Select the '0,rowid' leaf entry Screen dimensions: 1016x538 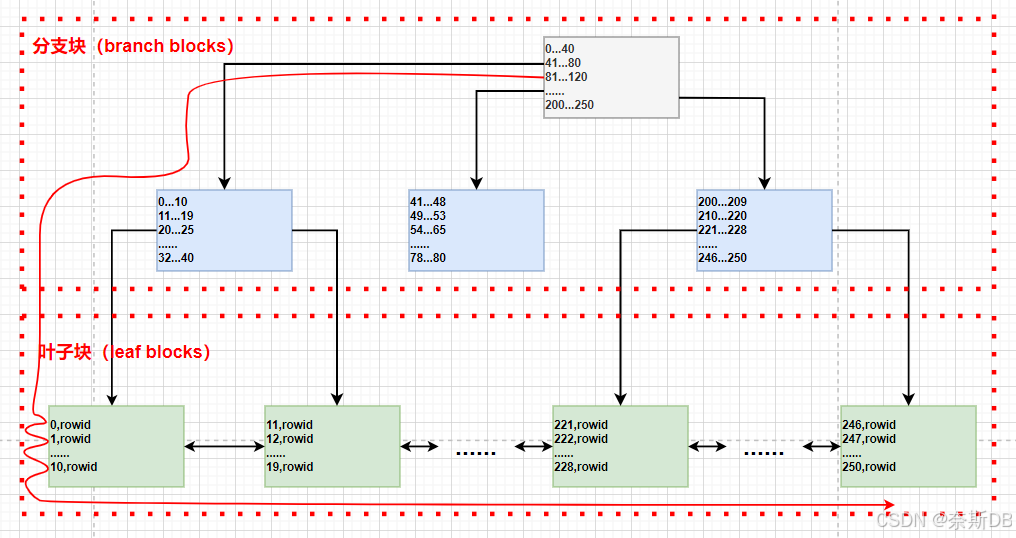tap(71, 425)
